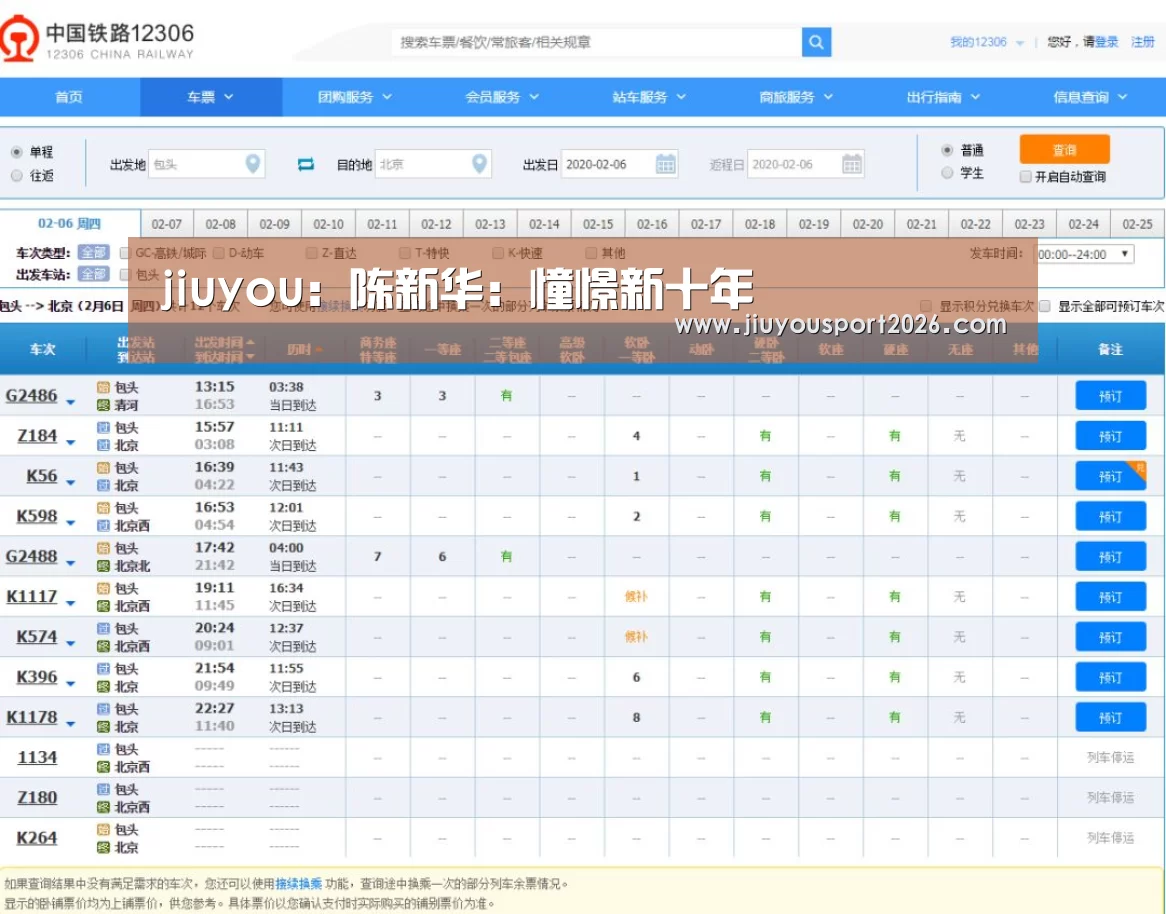Click the duration sort arrow in table header

click(x=318, y=350)
